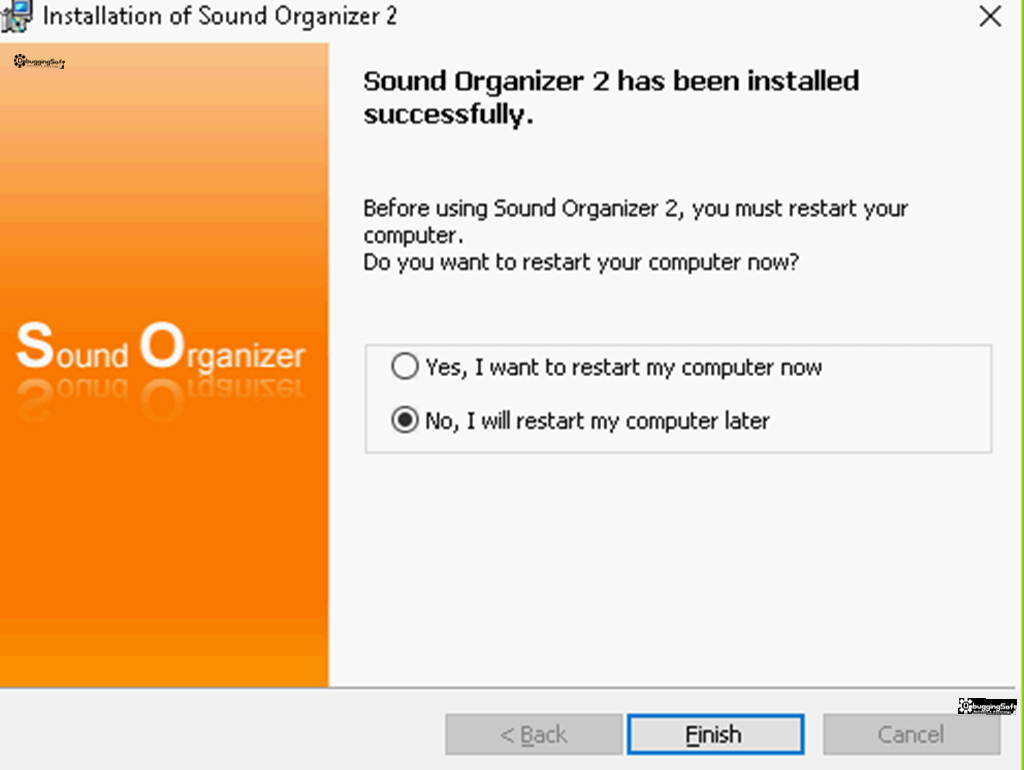Click 'Installation of Sound Organizer 2' title text

tap(219, 16)
